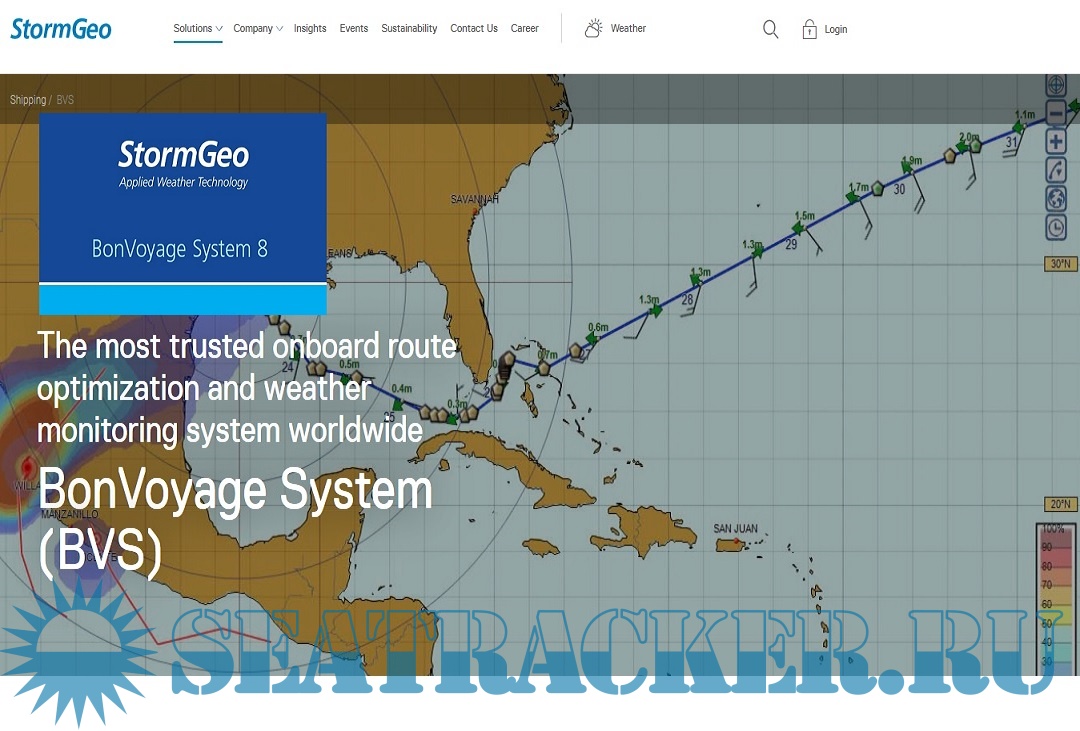Click the Shipping breadcrumb link
The image size is (1080, 731).
(x=28, y=100)
